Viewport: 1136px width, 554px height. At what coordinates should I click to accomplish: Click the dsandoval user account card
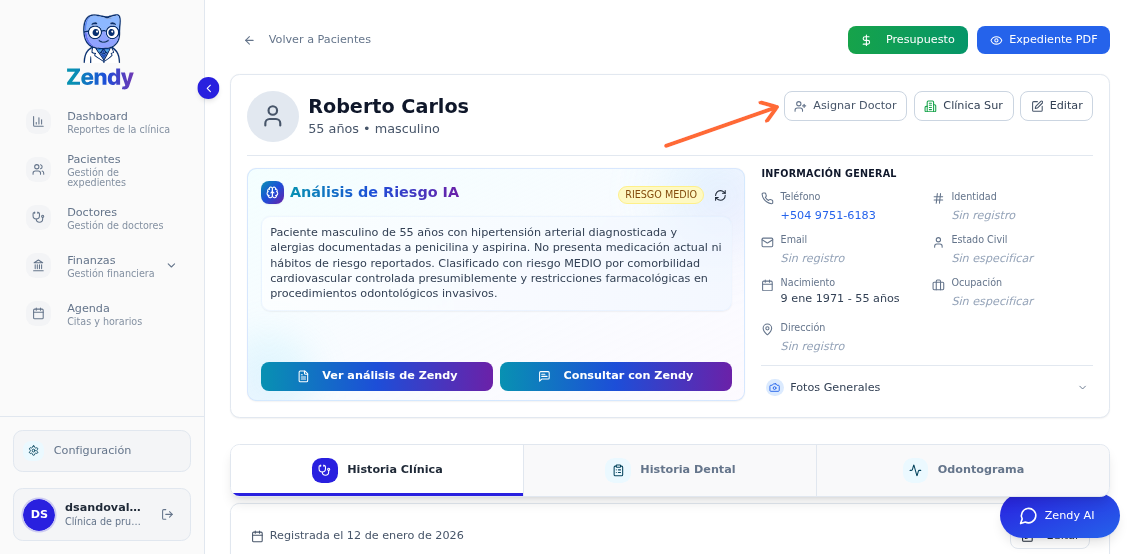(x=101, y=514)
